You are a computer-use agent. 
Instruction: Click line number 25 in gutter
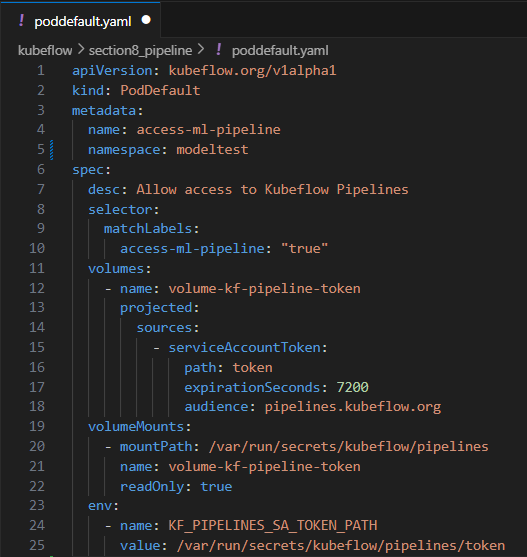coord(37,545)
